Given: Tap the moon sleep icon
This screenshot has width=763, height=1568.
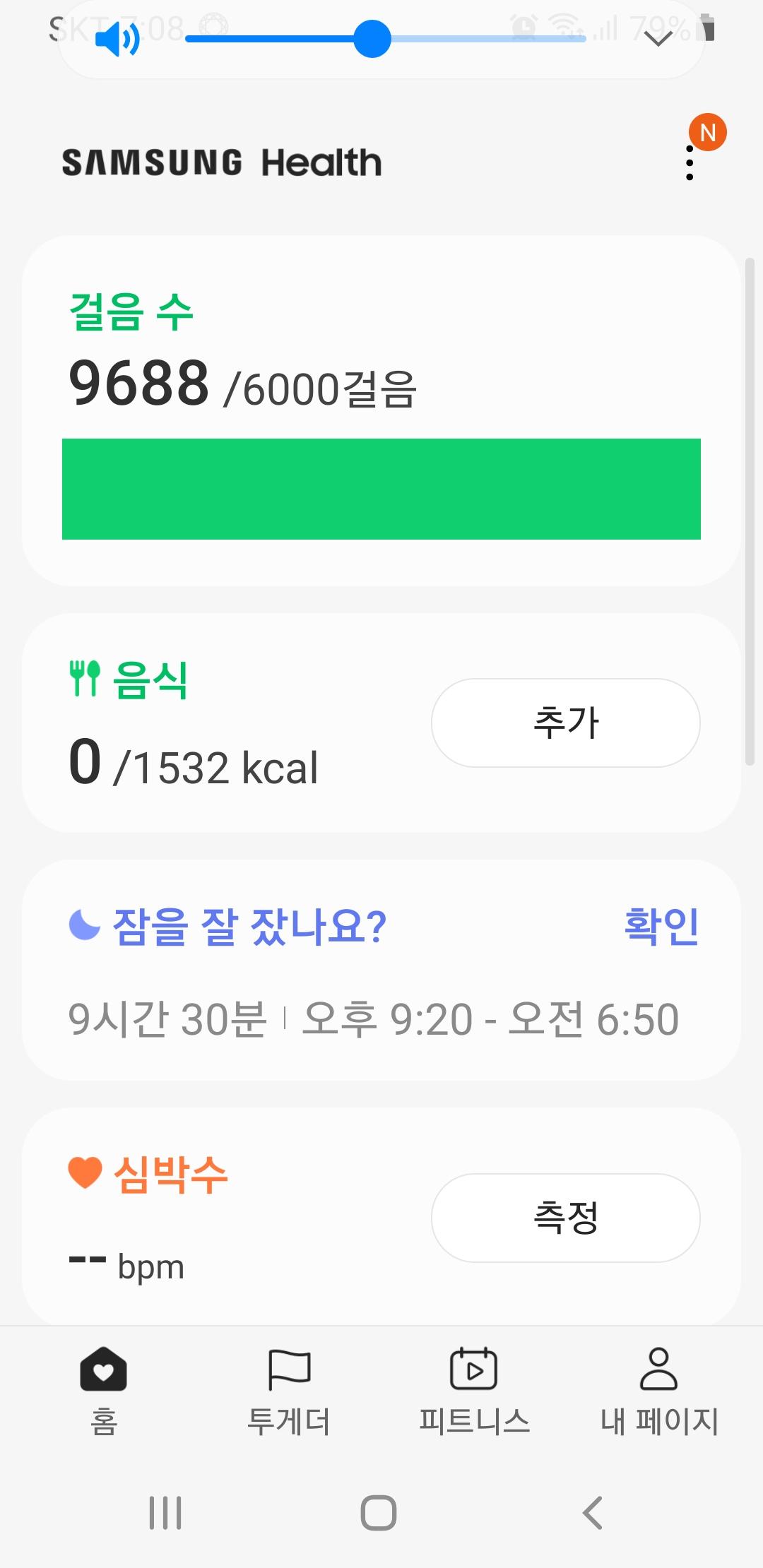Looking at the screenshot, I should (x=85, y=925).
